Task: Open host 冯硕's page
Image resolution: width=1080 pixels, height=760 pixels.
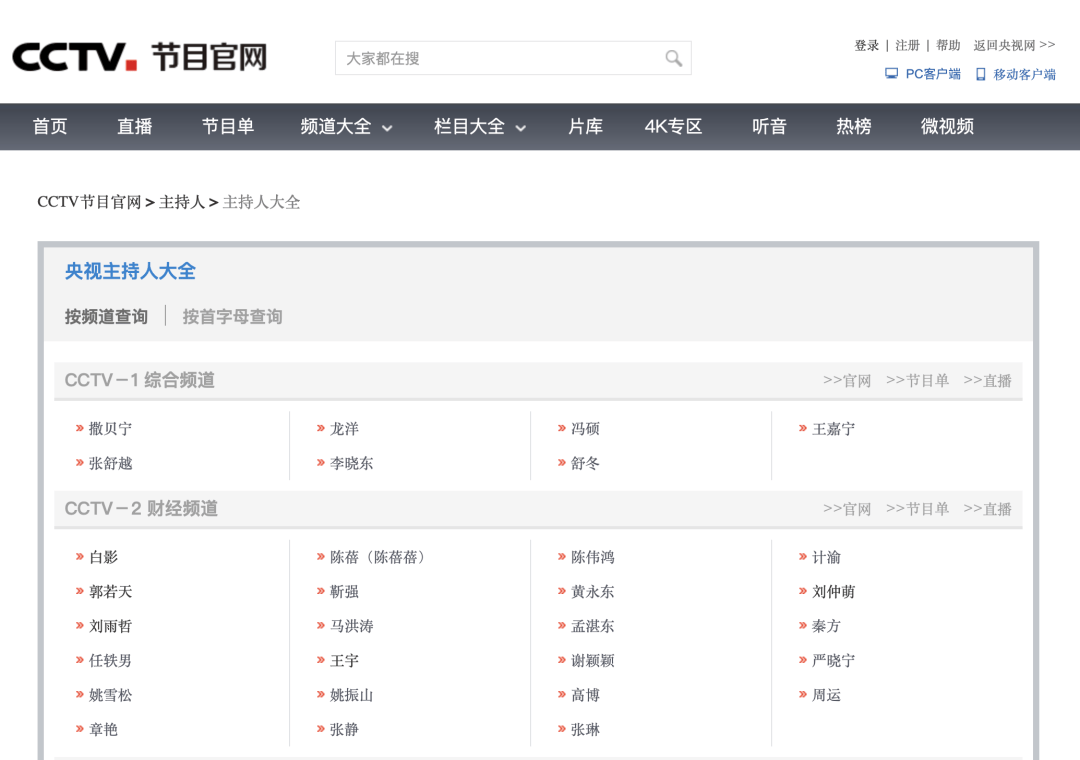Action: tap(585, 429)
